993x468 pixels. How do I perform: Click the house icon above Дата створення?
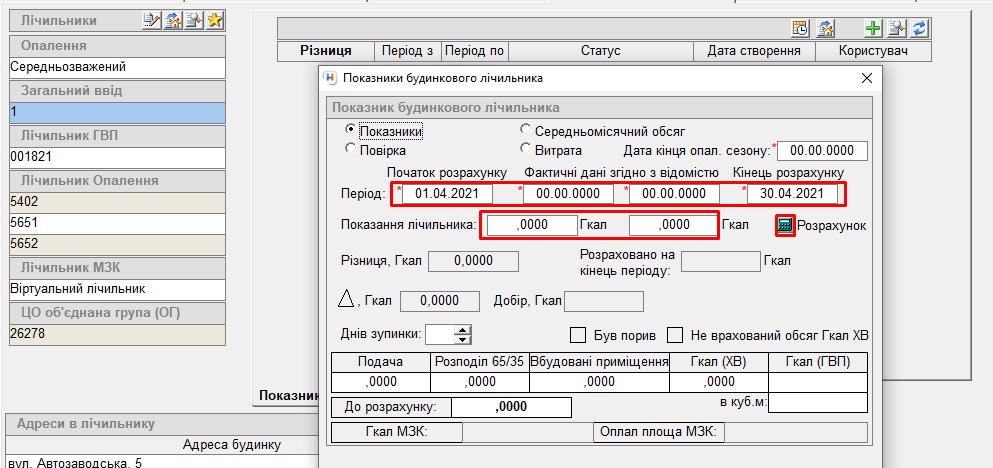[x=826, y=28]
